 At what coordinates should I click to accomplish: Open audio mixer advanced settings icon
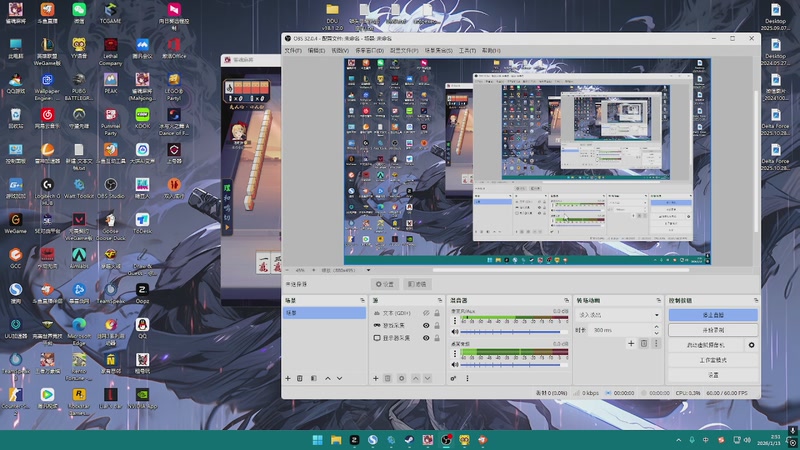[x=455, y=378]
